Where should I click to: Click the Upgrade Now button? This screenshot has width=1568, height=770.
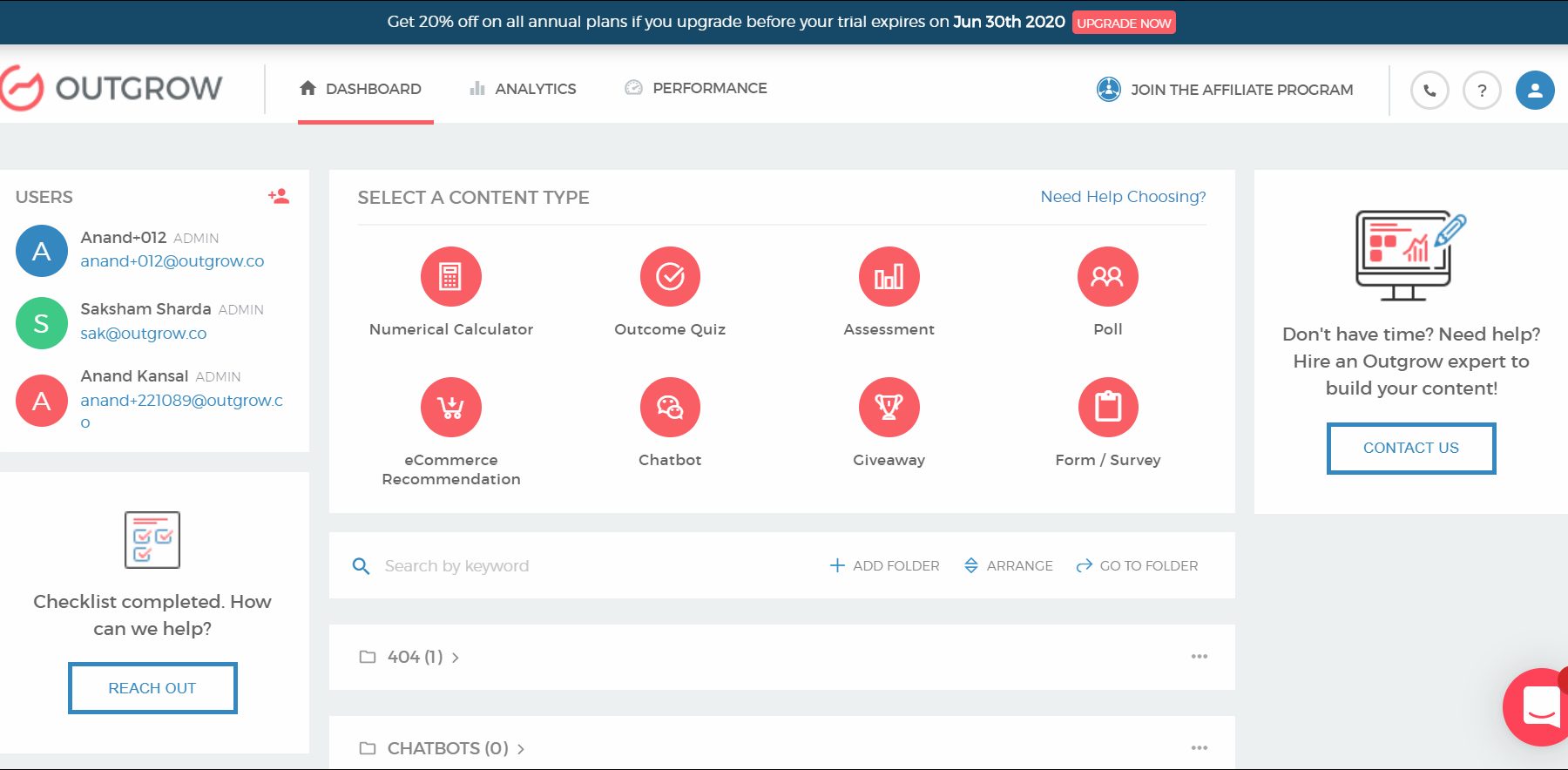coord(1124,23)
